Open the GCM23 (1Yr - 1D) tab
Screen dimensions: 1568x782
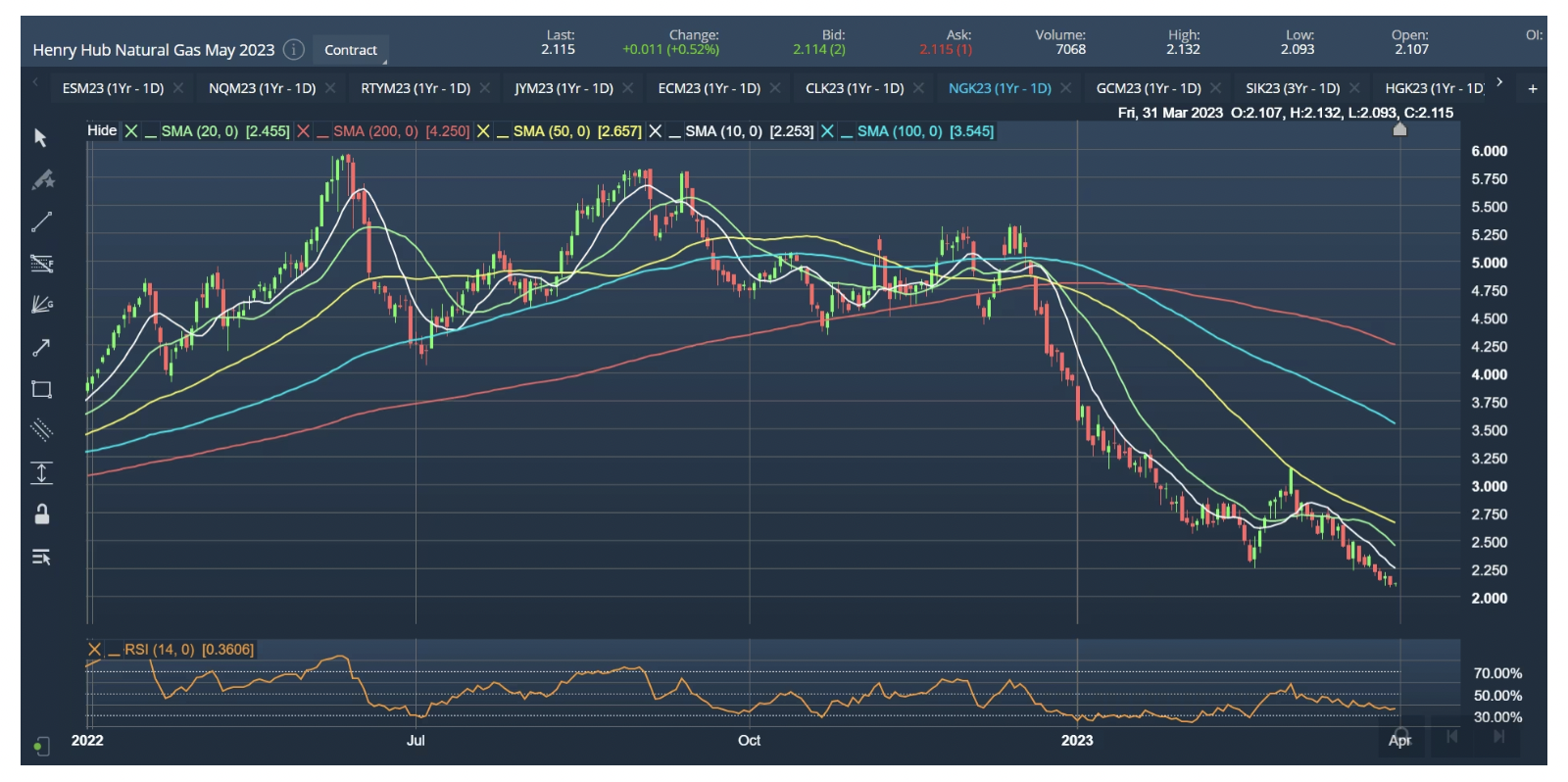1148,88
